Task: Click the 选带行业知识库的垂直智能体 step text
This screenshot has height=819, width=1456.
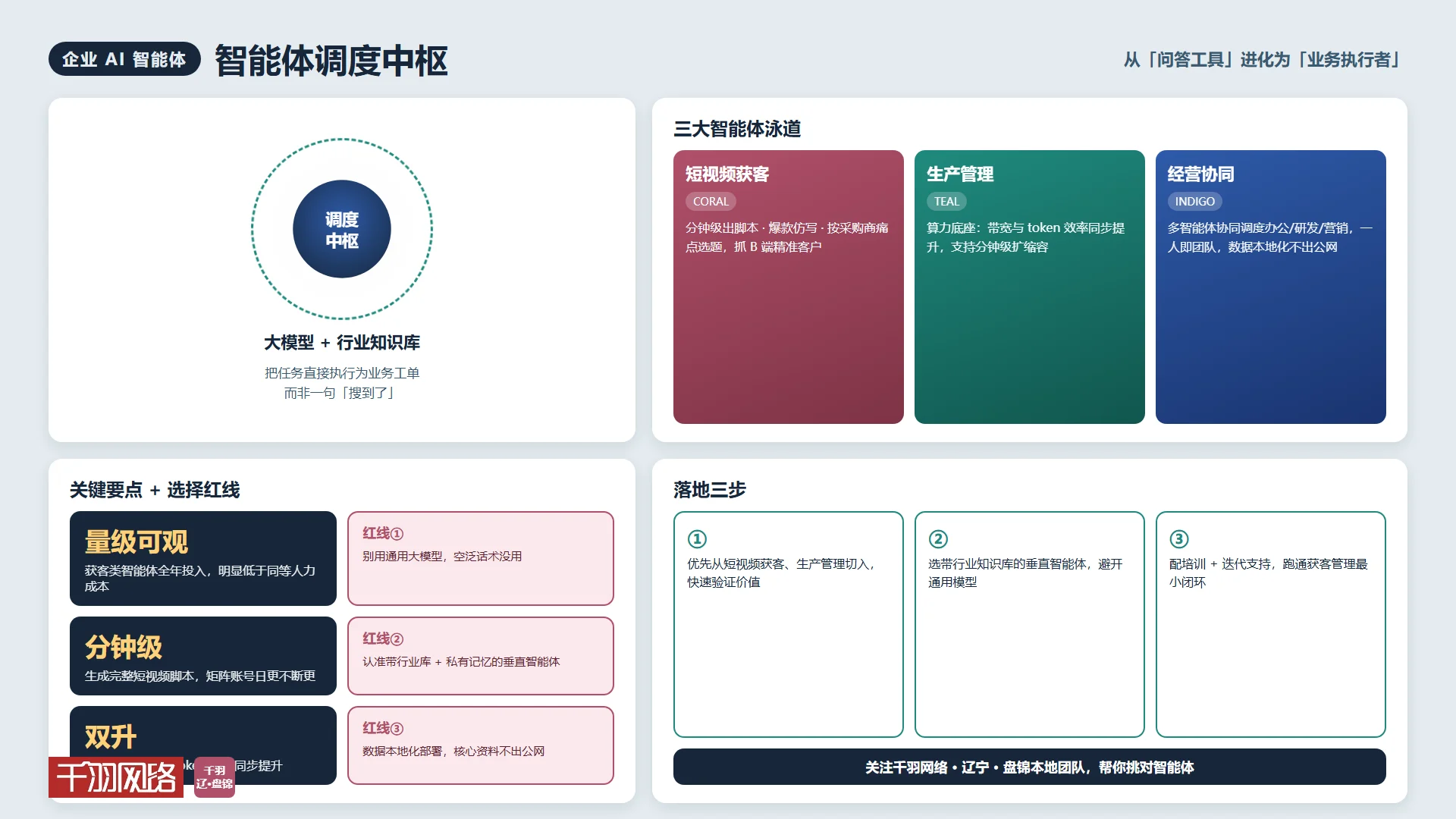Action: tap(1025, 573)
